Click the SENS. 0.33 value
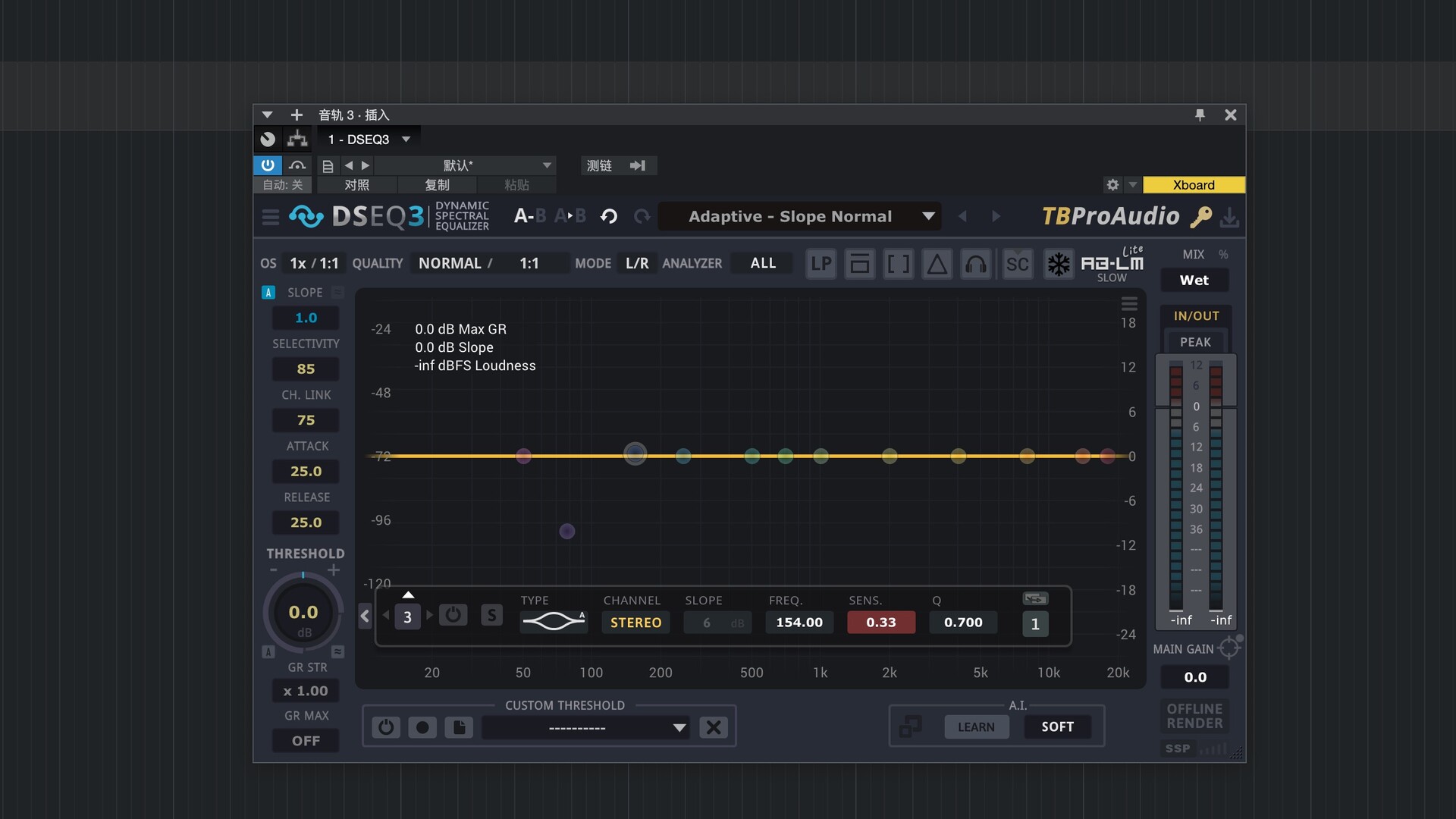The width and height of the screenshot is (1456, 819). click(881, 623)
